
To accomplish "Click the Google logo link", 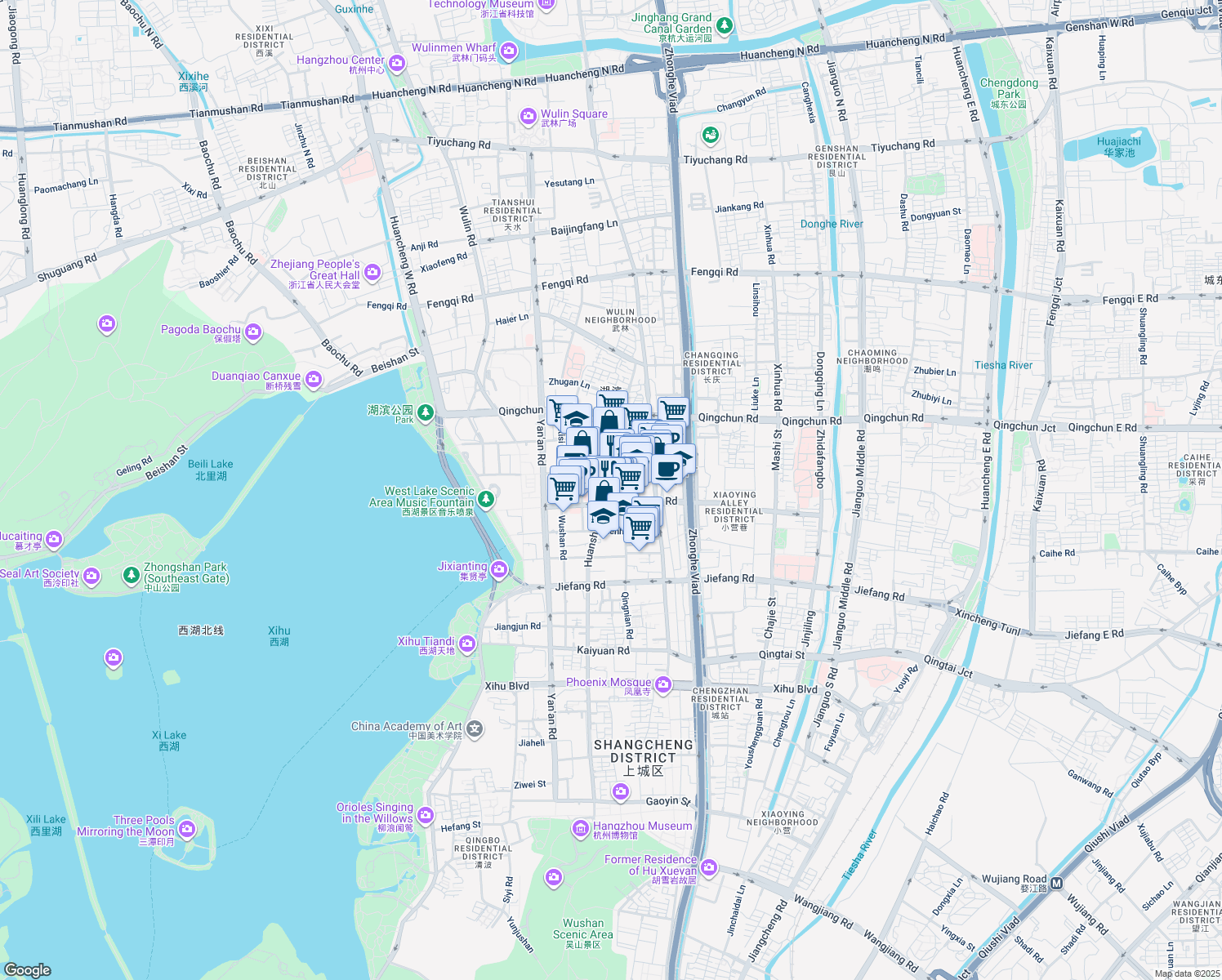I will pyautogui.click(x=27, y=969).
